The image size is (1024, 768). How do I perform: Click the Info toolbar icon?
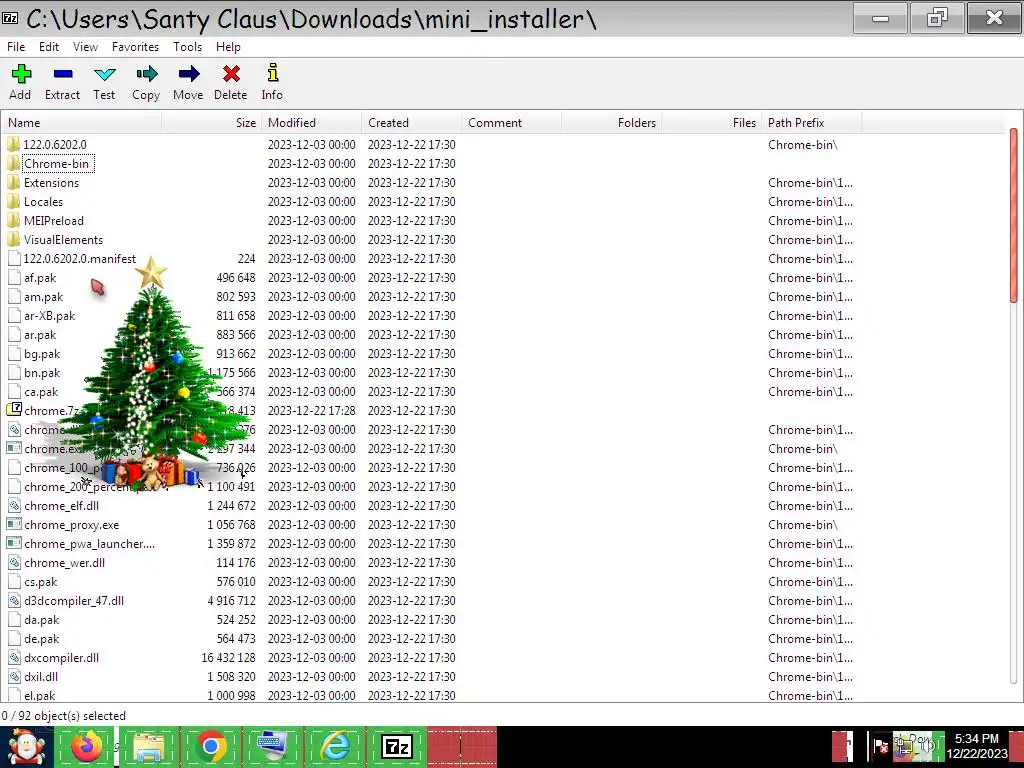(x=272, y=73)
